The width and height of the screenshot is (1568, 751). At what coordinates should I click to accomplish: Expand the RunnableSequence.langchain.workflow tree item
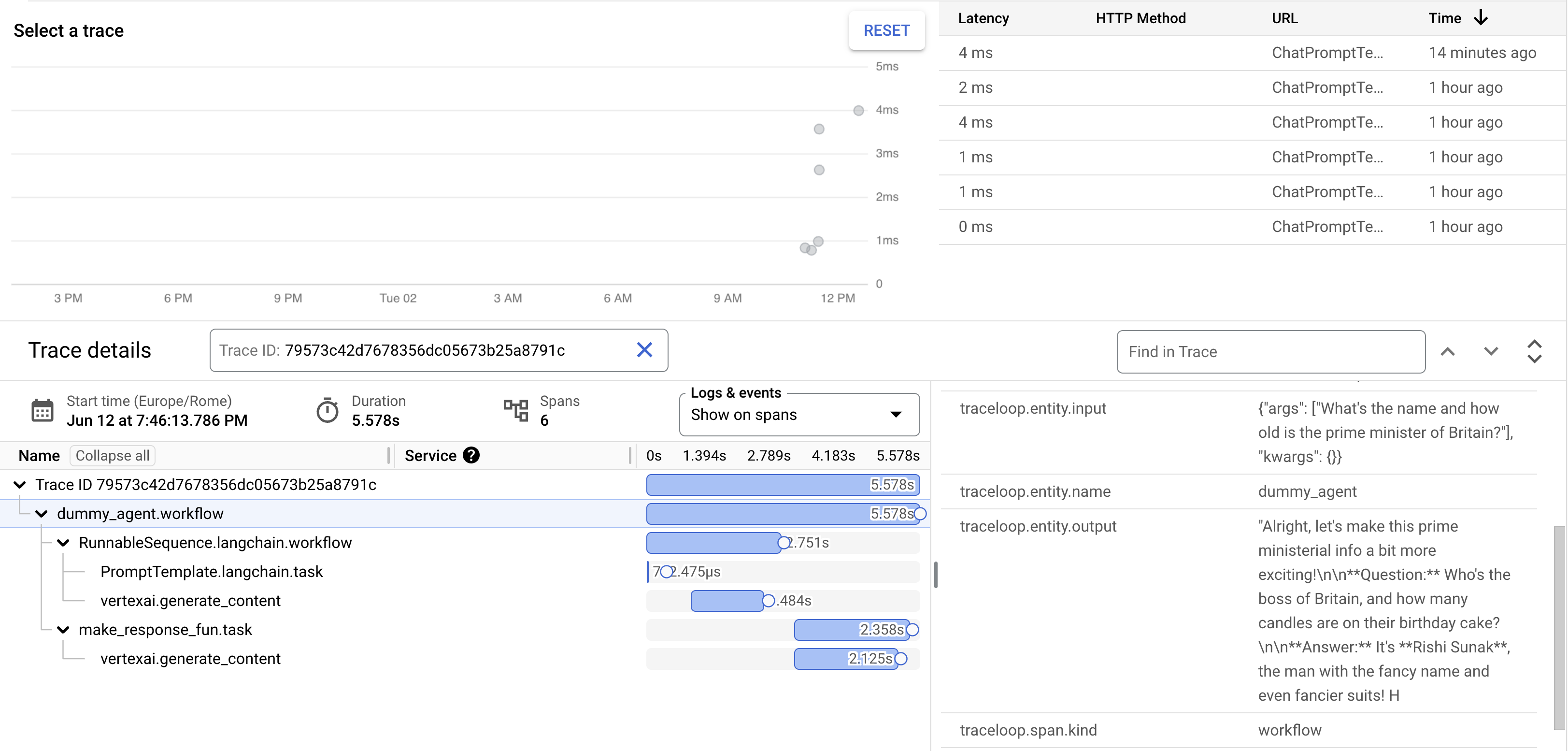pyautogui.click(x=63, y=542)
